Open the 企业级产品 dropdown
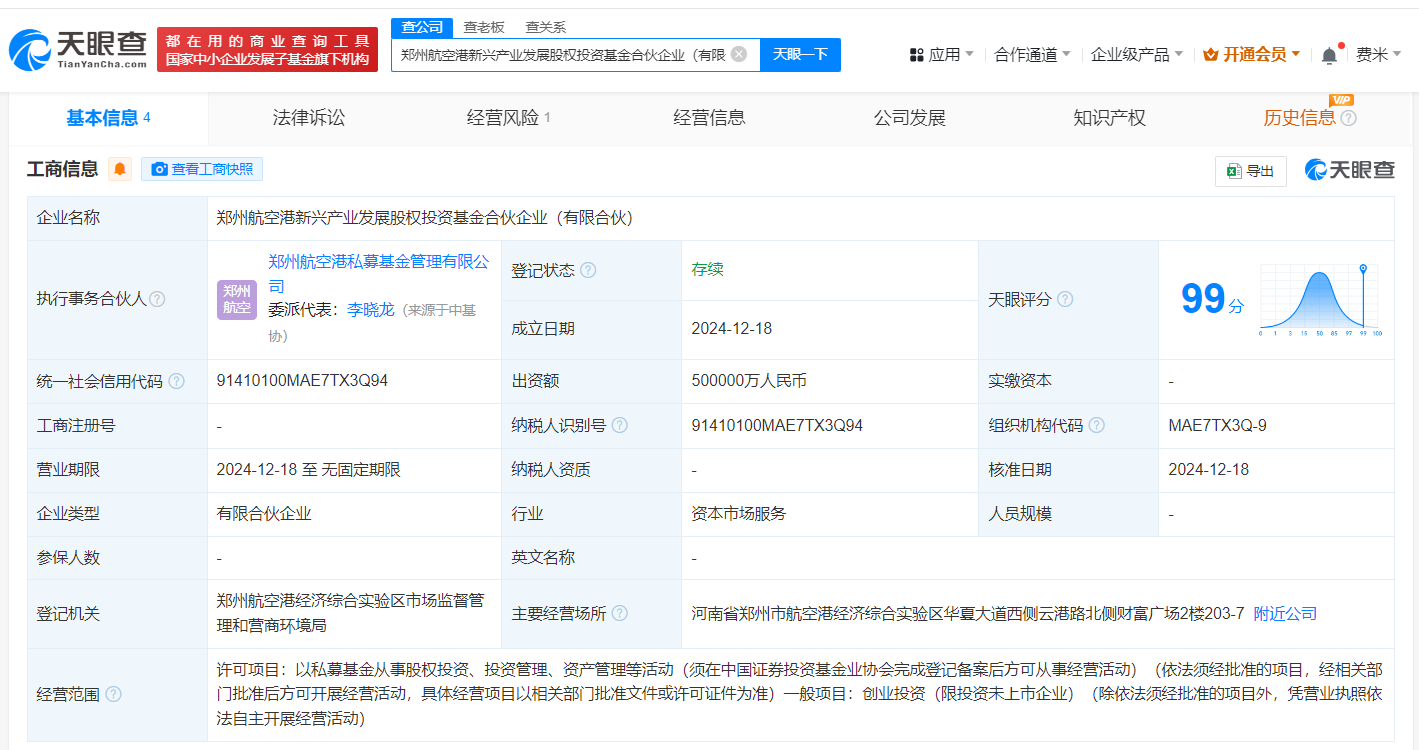This screenshot has height=750, width=1419. point(1136,55)
